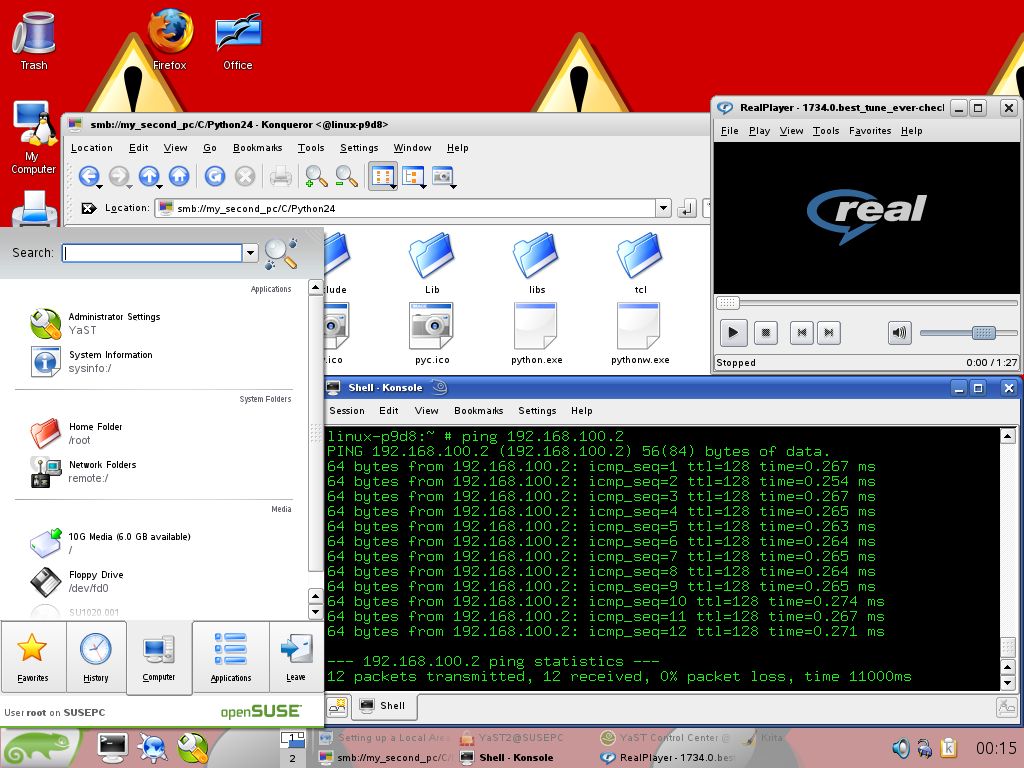The image size is (1024, 768).
Task: Click the Home icon in Konqueror toolbar
Action: [x=179, y=177]
